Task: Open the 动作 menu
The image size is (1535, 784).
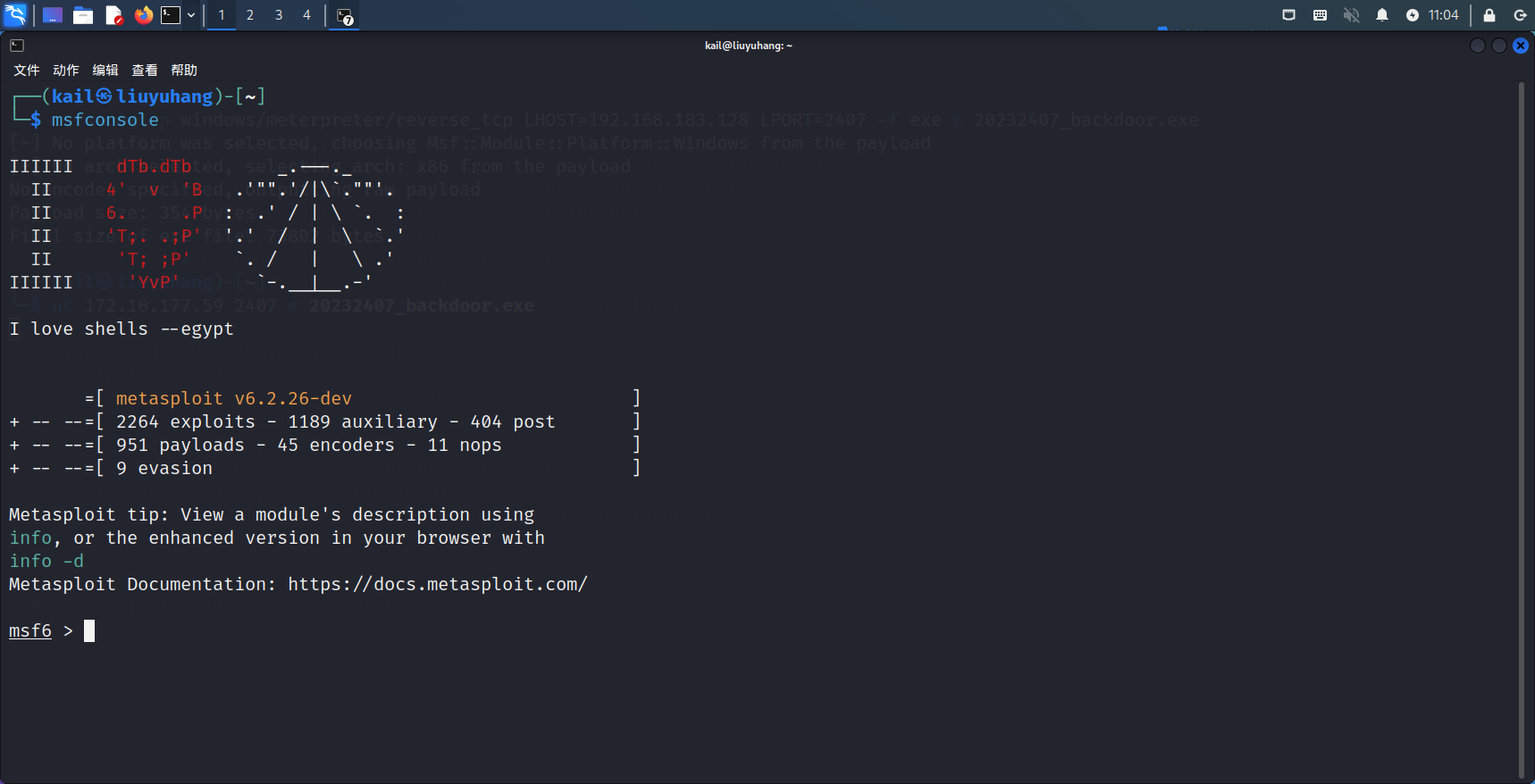Action: [x=66, y=70]
